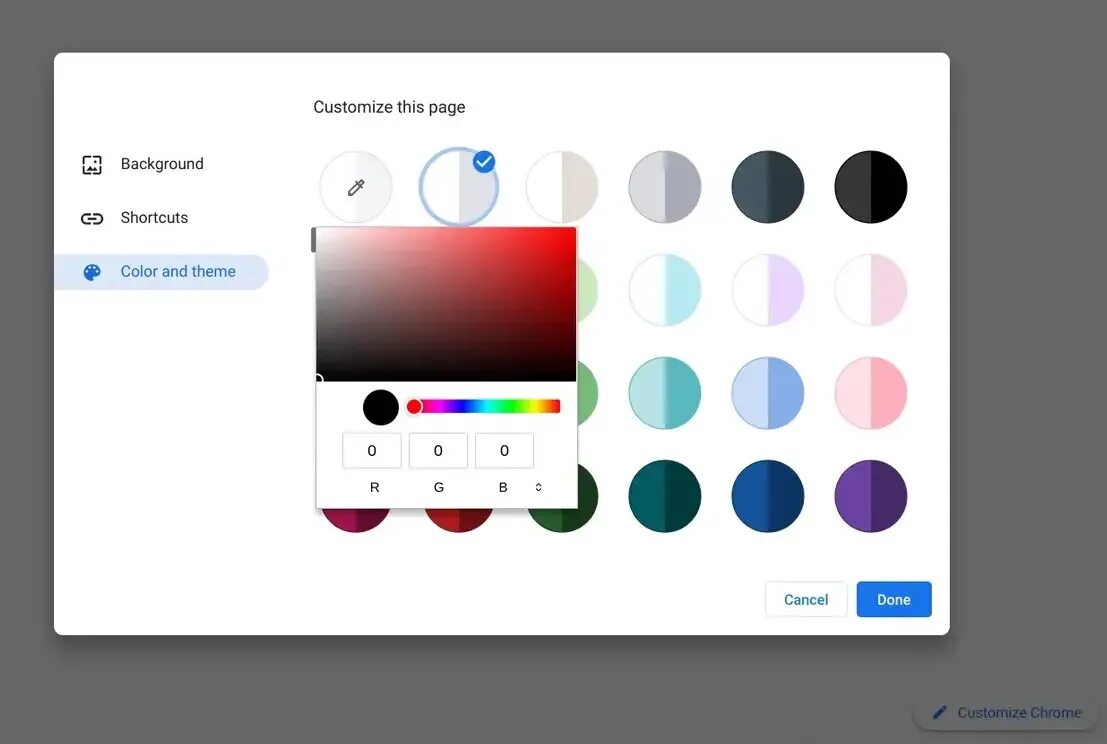Pick the pale pink and white swatch
Viewport: 1107px width, 744px height.
coord(870,290)
